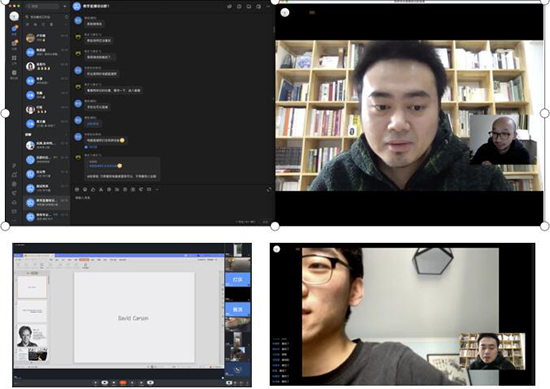Open the blue link in the quoted reply message
This screenshot has height=389, width=550.
[103, 166]
